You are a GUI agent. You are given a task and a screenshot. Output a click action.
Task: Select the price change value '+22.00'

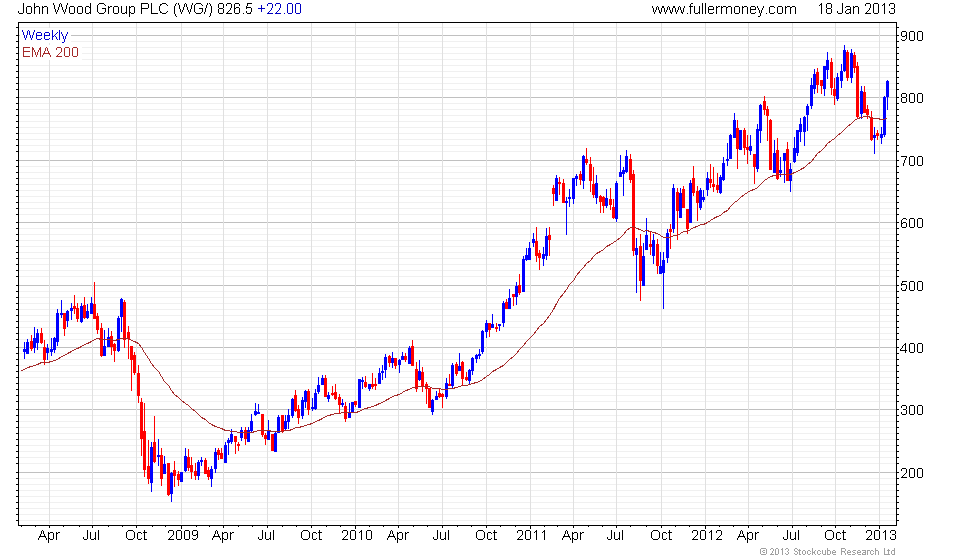coord(279,9)
